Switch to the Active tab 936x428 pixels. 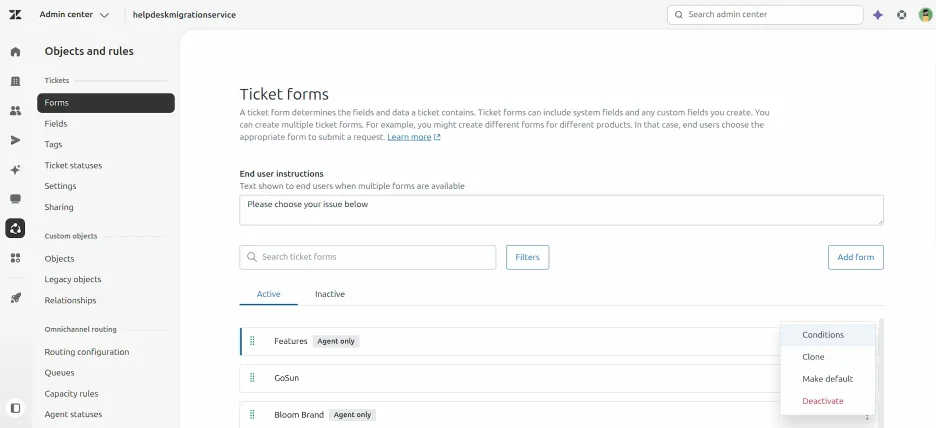(269, 294)
